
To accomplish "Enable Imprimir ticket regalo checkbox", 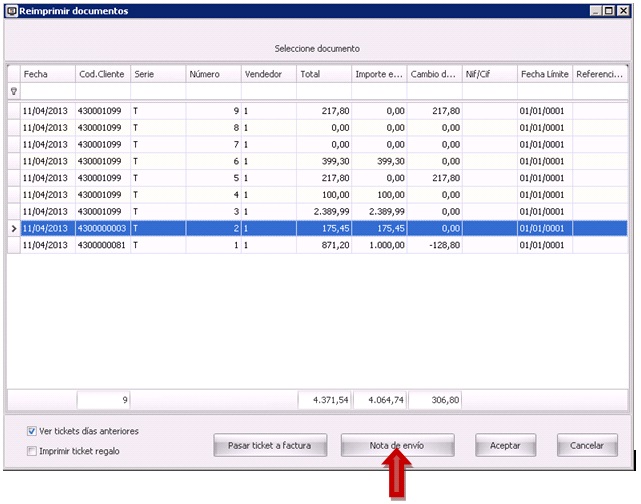I will tap(33, 450).
